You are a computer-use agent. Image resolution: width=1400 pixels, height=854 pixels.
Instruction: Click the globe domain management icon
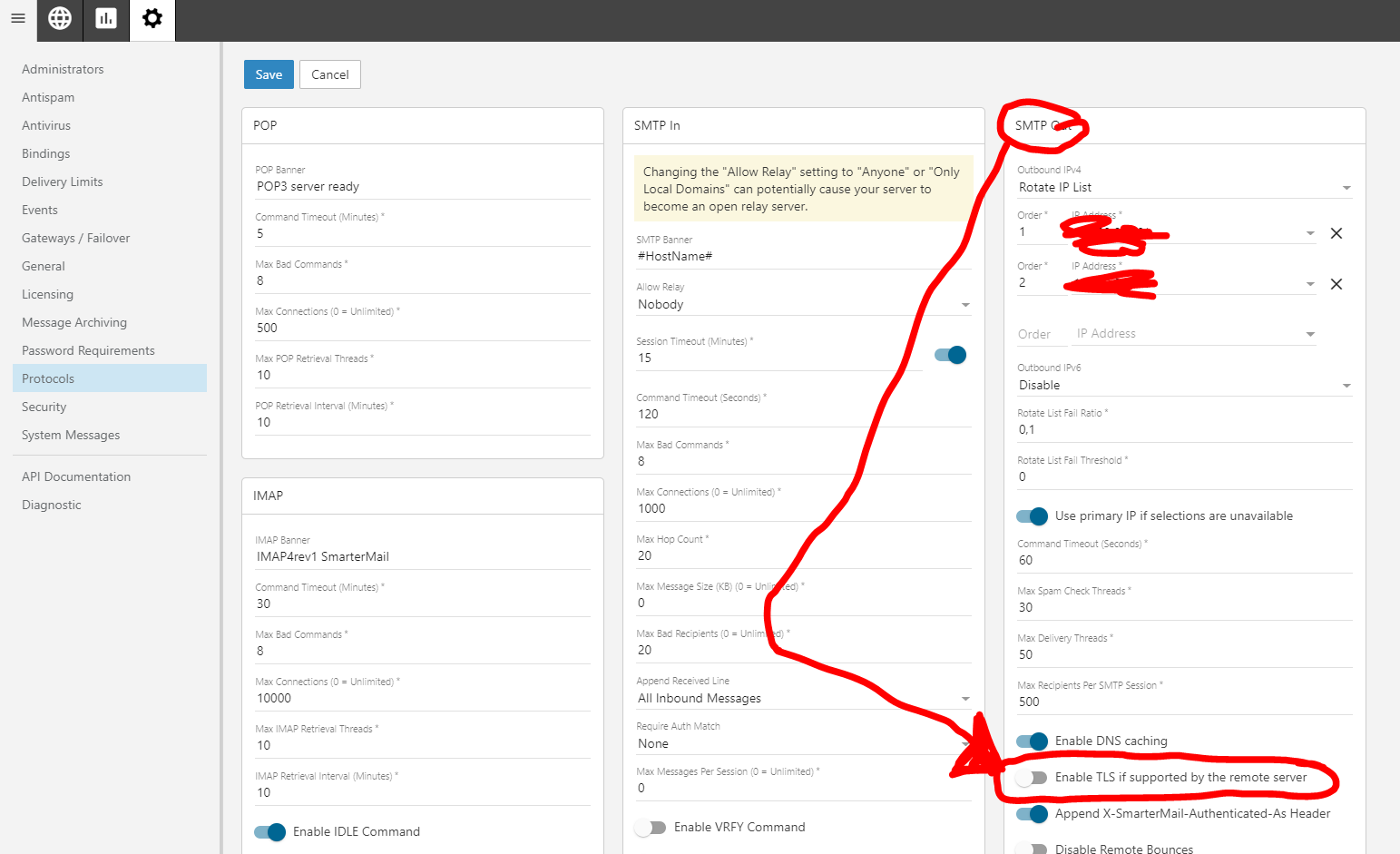(x=60, y=18)
